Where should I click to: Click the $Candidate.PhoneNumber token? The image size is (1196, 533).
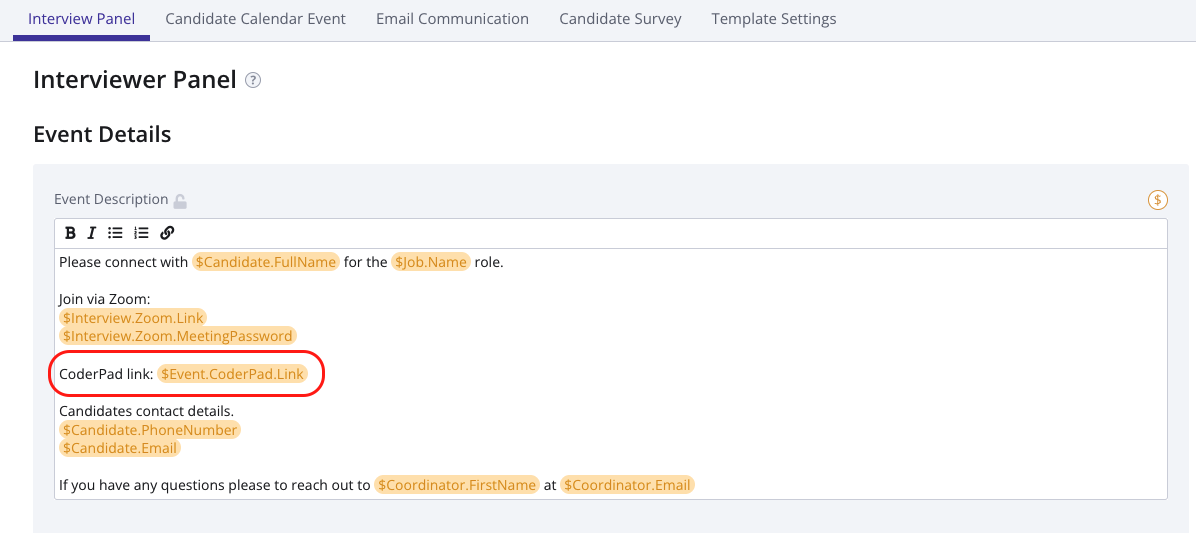coord(150,430)
